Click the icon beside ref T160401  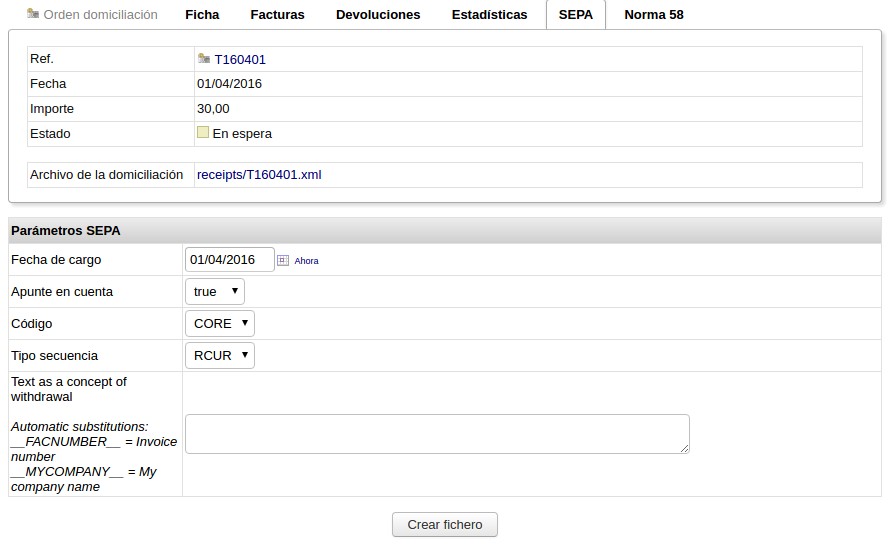click(204, 58)
